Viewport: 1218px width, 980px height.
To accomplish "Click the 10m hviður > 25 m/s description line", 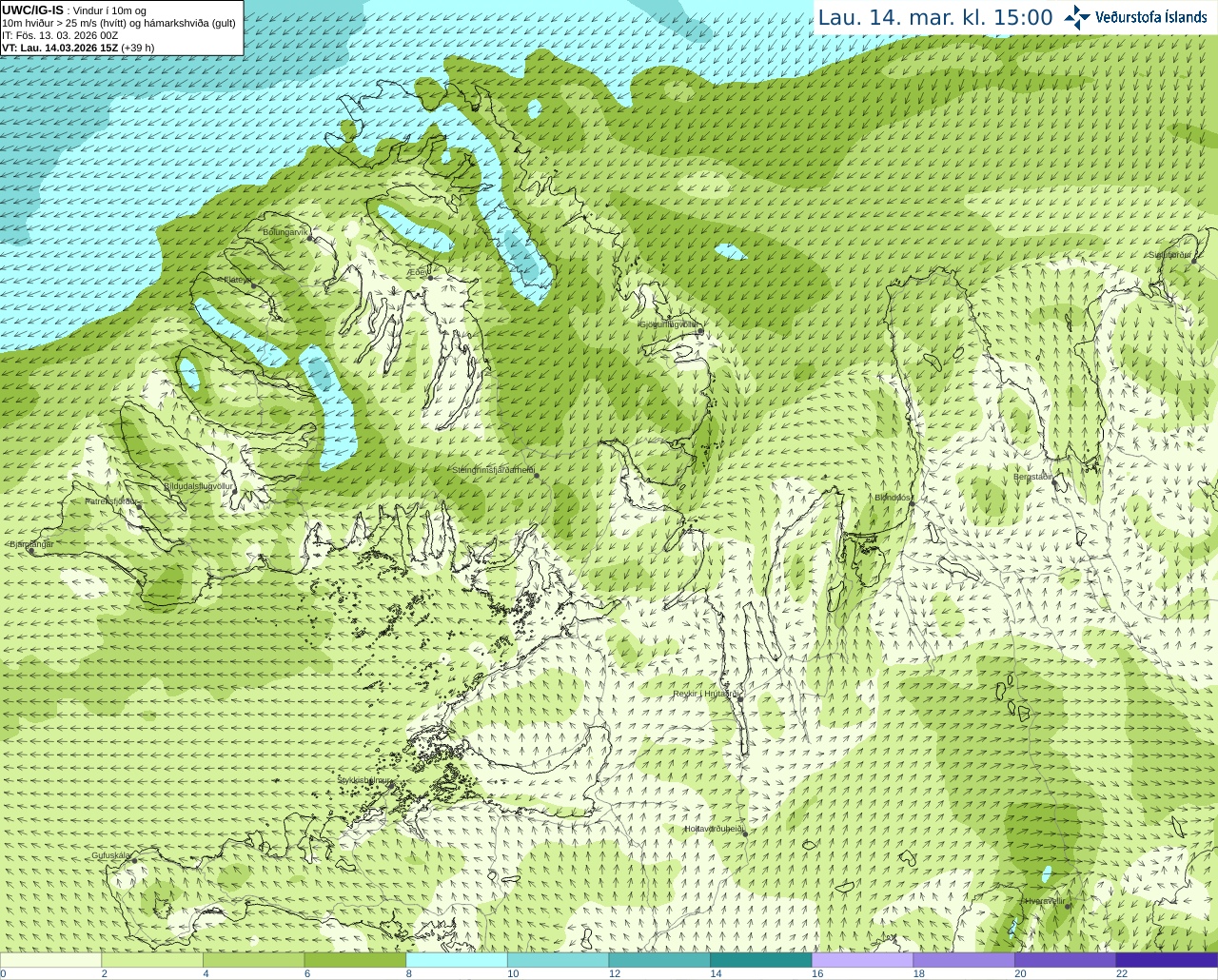I will [119, 23].
